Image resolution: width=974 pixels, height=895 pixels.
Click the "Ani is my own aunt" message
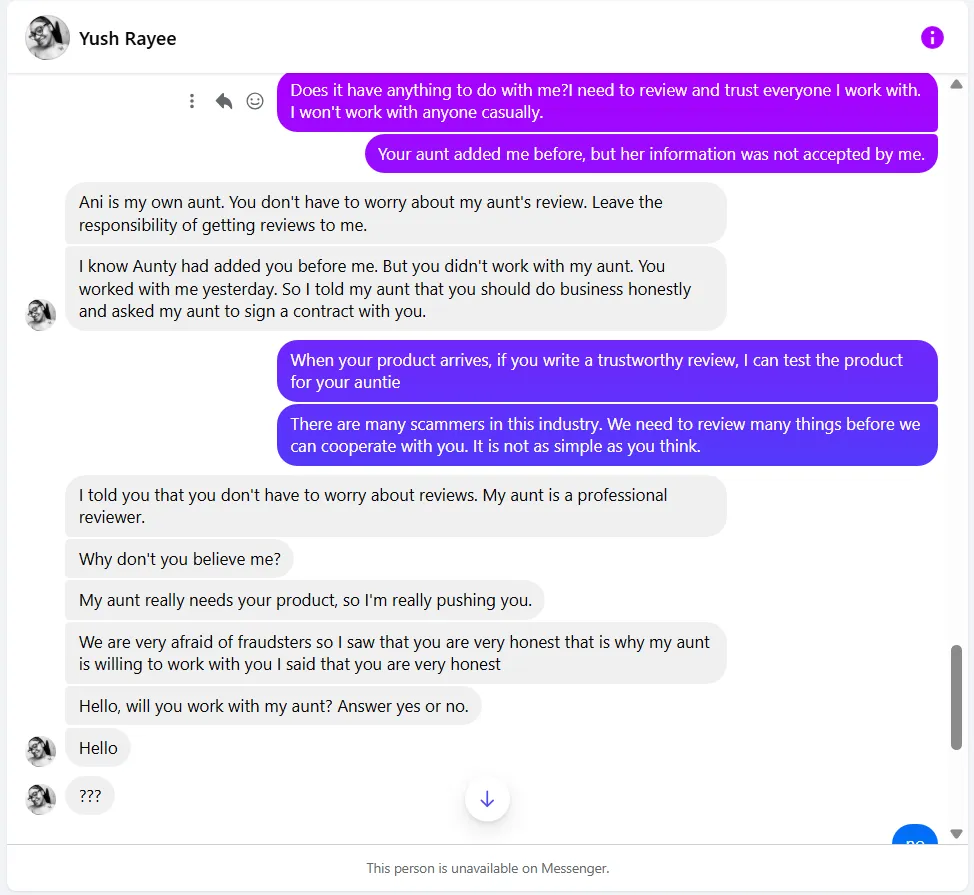click(395, 213)
